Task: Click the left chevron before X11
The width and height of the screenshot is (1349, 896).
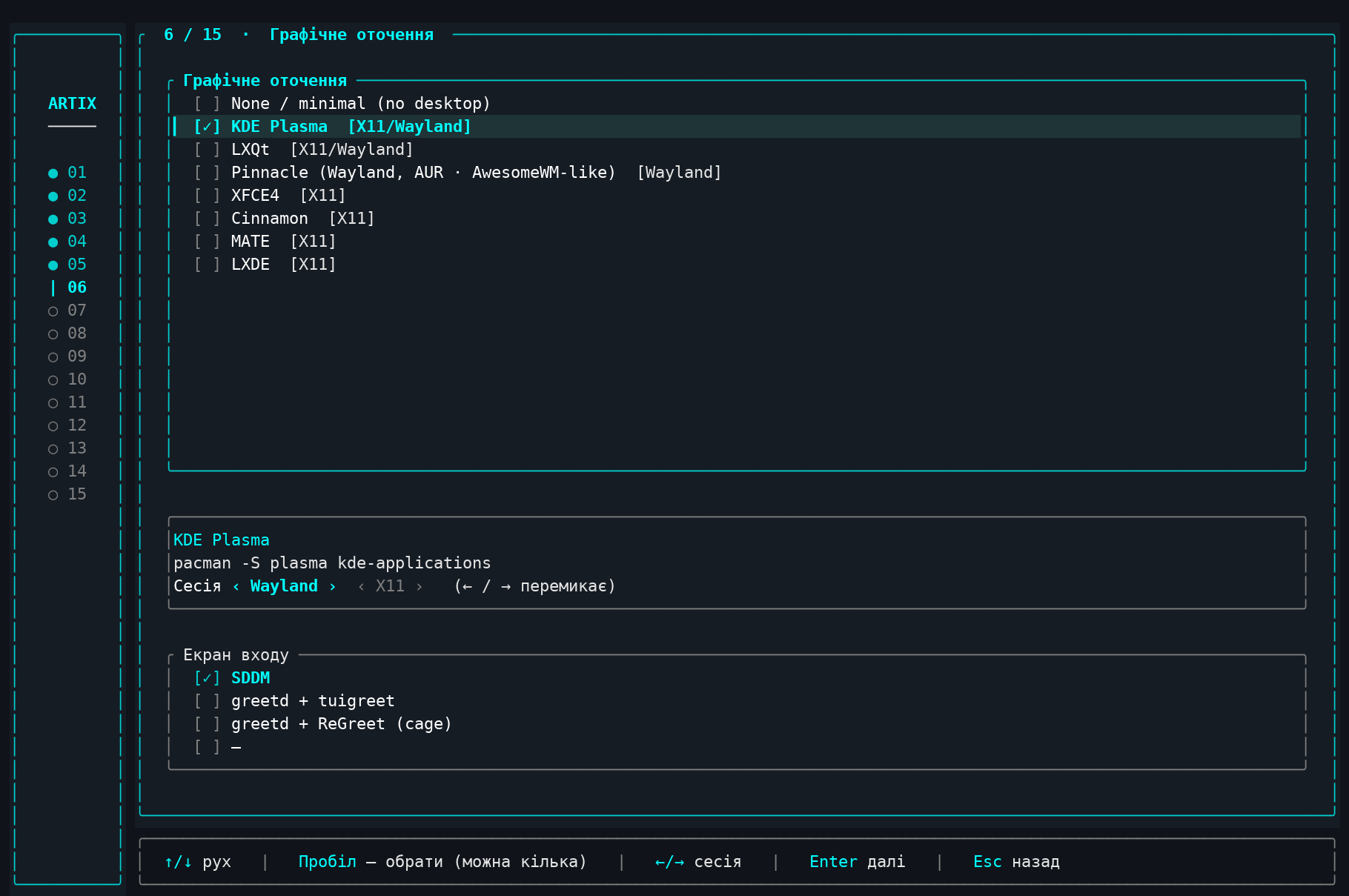Action: (361, 586)
